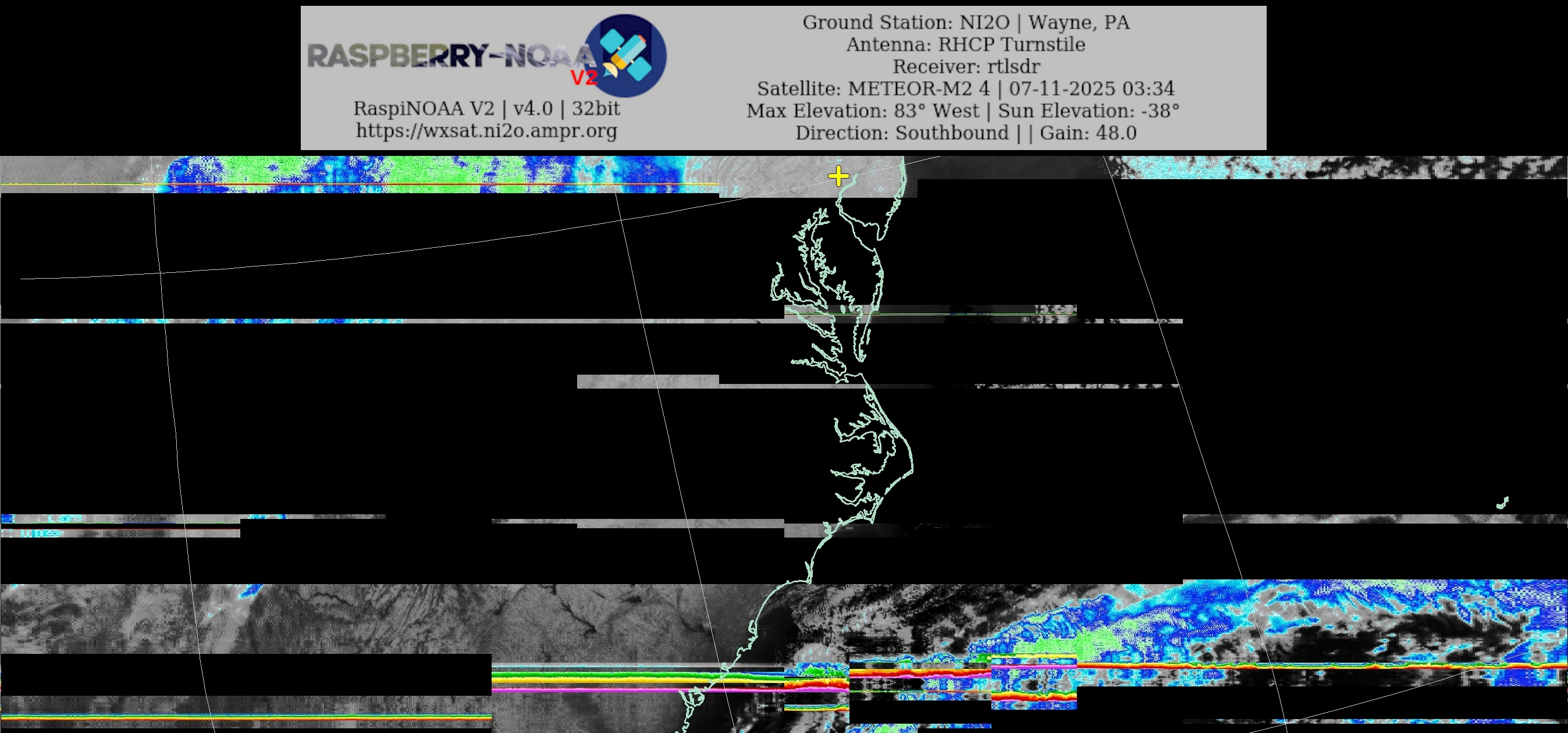Click the gray image strip left of Virginia coast
Image resolution: width=1568 pixels, height=733 pixels.
tap(647, 381)
